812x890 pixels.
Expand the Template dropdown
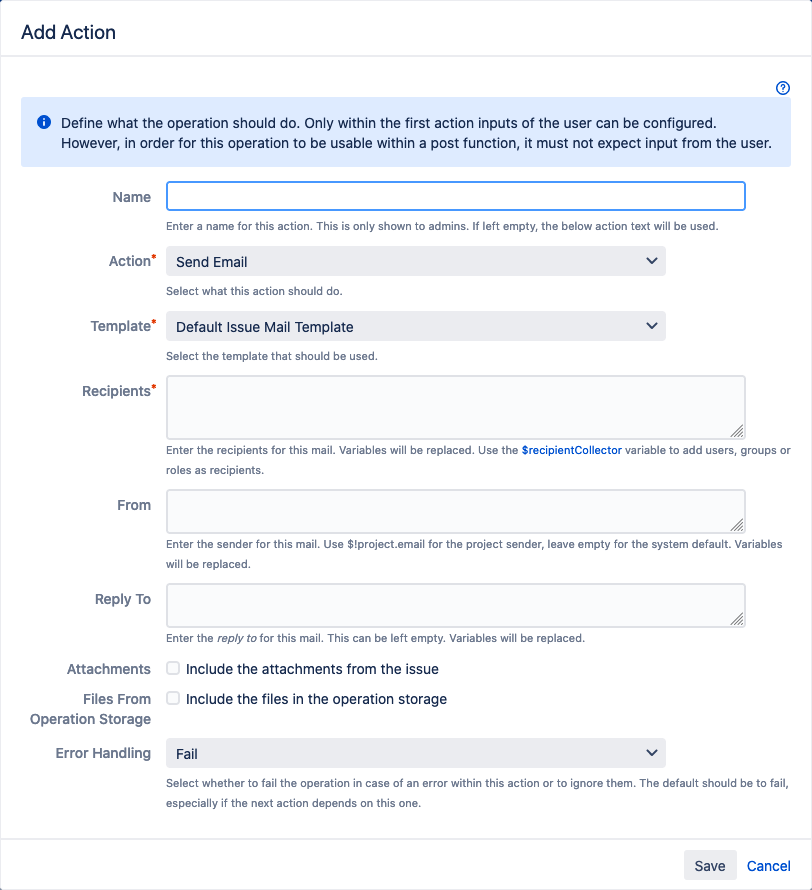(415, 327)
